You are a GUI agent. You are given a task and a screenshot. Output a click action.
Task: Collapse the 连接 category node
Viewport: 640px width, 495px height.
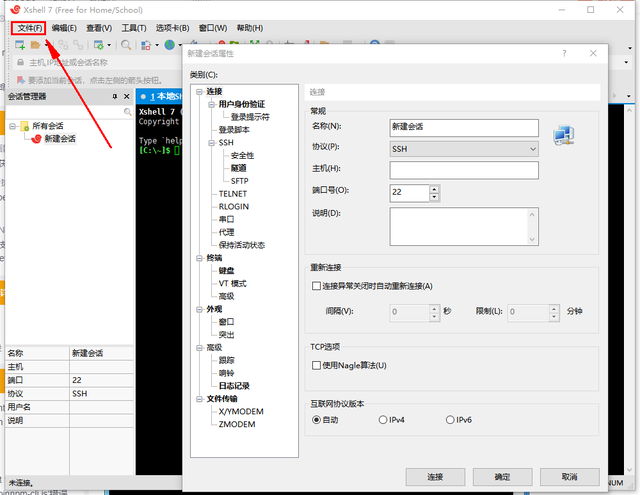point(199,91)
